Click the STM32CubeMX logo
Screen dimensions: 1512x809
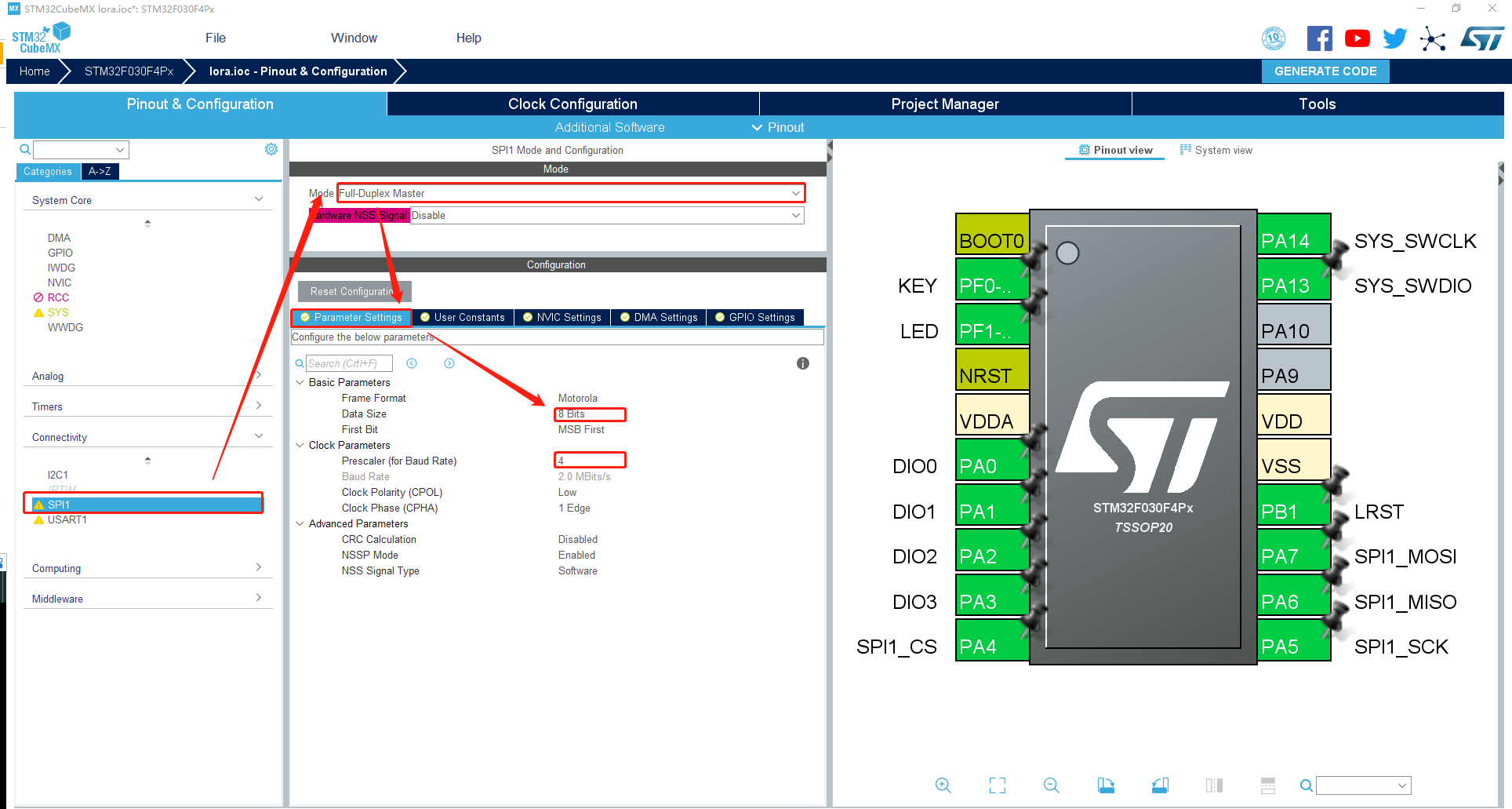tap(41, 38)
